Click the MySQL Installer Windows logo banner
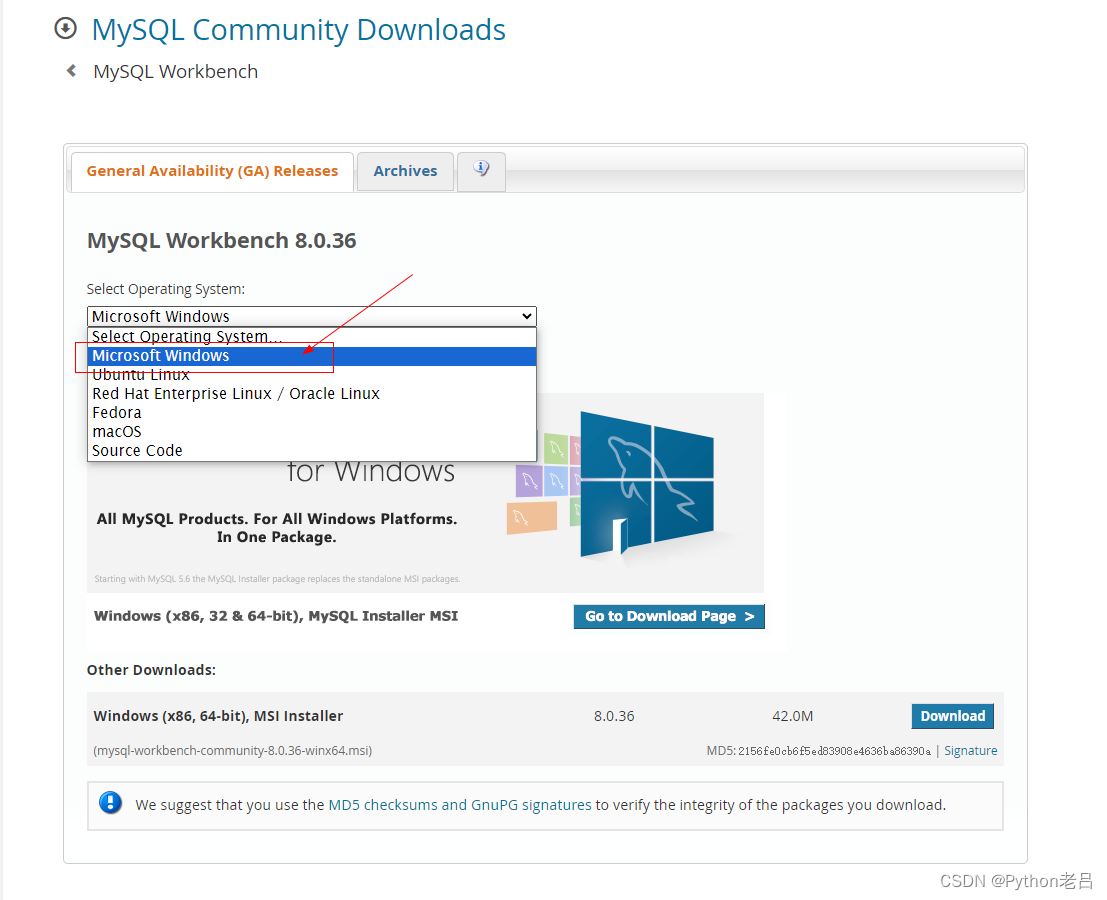 (x=425, y=493)
